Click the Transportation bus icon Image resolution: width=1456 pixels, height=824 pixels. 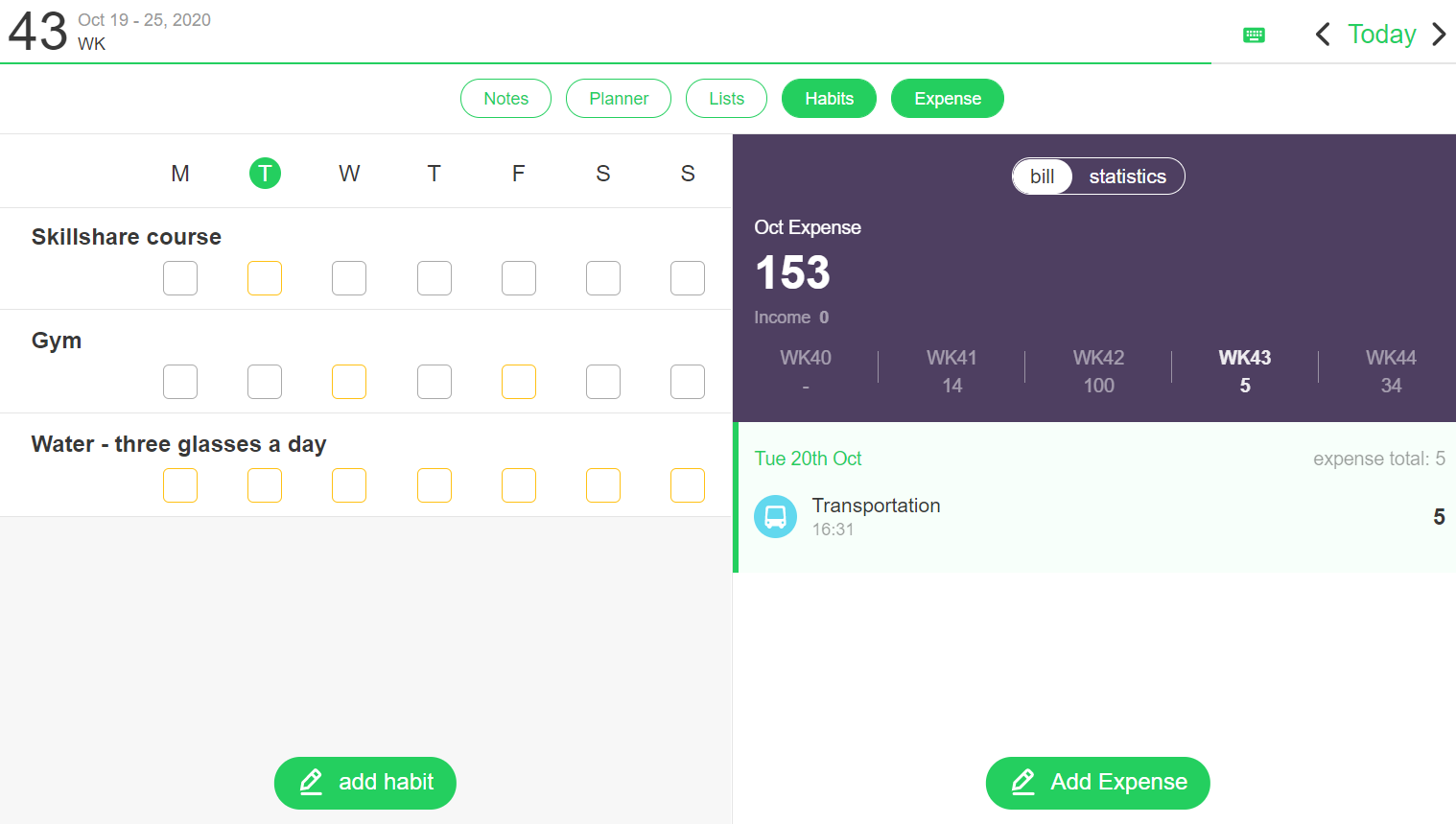[x=775, y=516]
